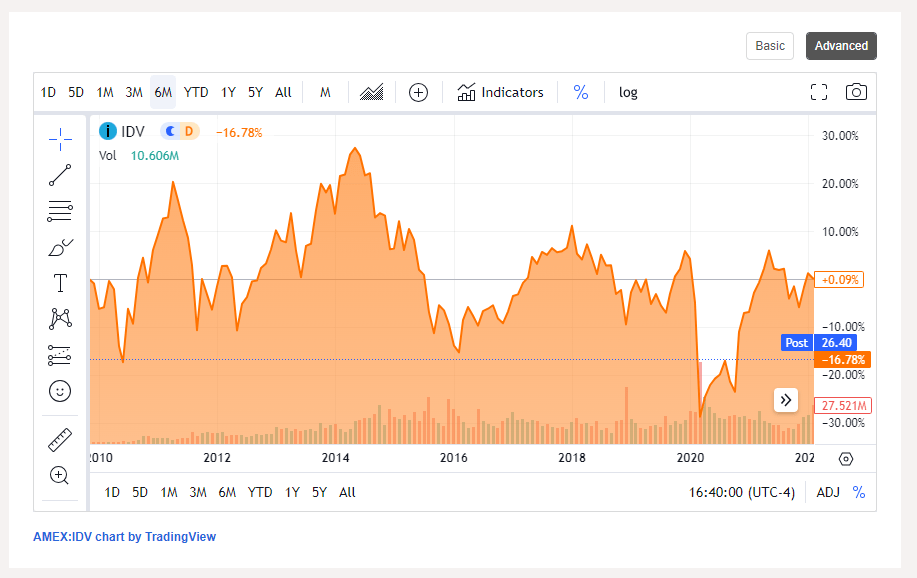Select 5Y range in top toolbar
Viewport: 917px width, 578px height.
[256, 92]
